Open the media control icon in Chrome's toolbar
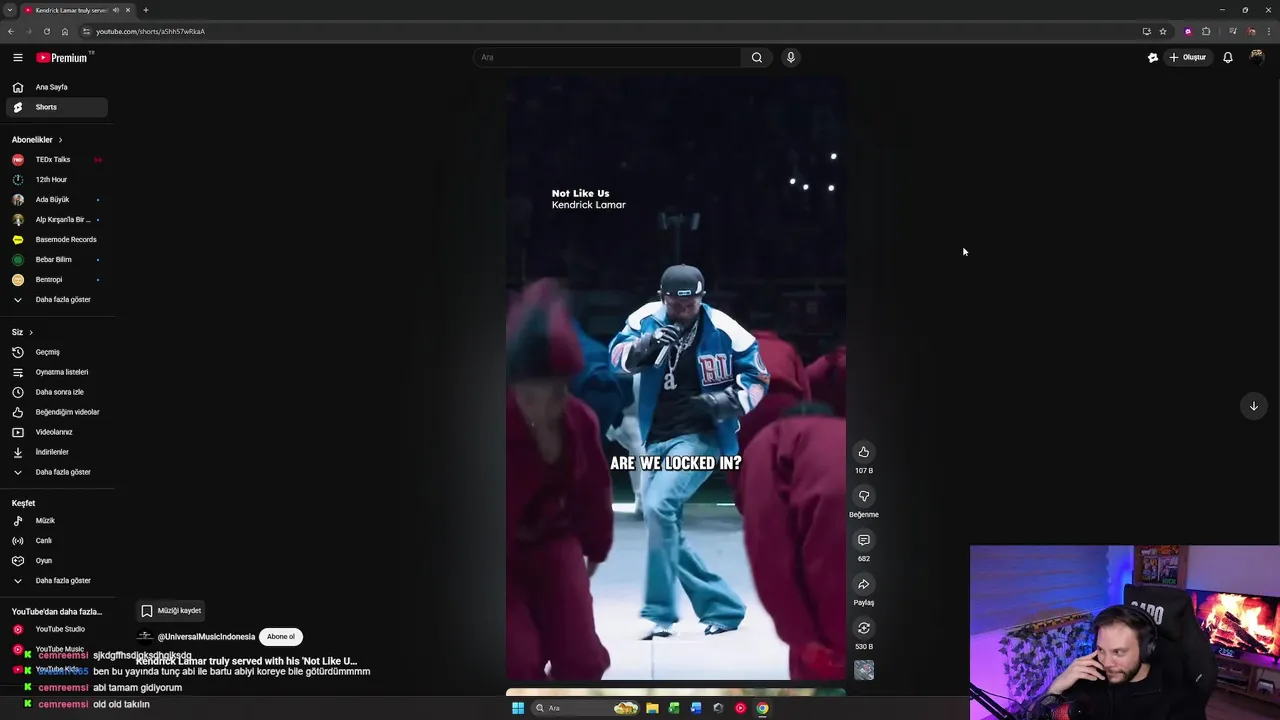 pyautogui.click(x=1232, y=31)
